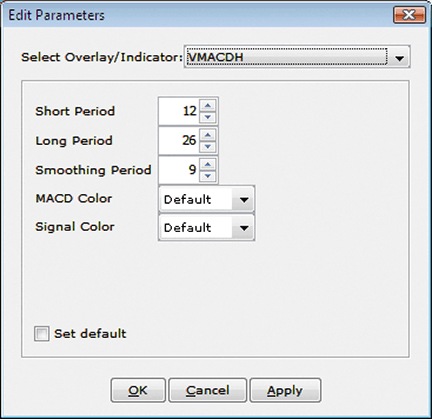
Task: Click the Cancel button
Action: point(208,390)
